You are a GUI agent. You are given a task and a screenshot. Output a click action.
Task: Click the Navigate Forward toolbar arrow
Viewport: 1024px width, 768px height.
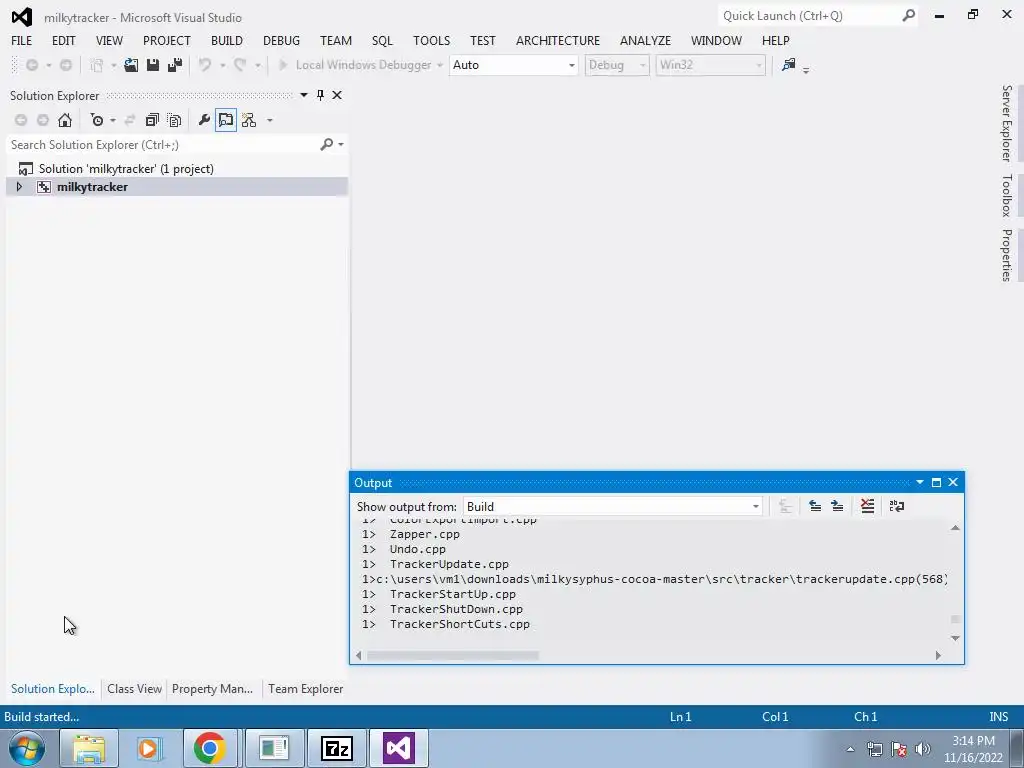coord(66,65)
